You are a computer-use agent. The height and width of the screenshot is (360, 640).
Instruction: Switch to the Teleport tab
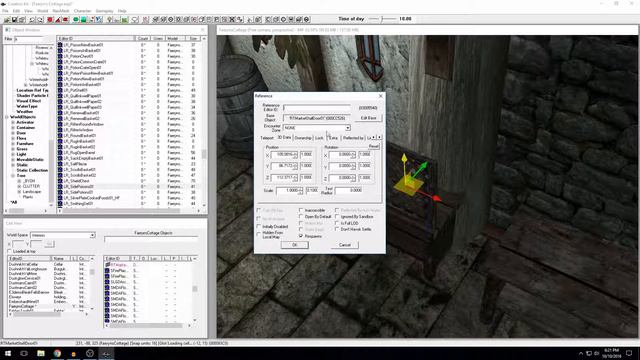coord(267,138)
